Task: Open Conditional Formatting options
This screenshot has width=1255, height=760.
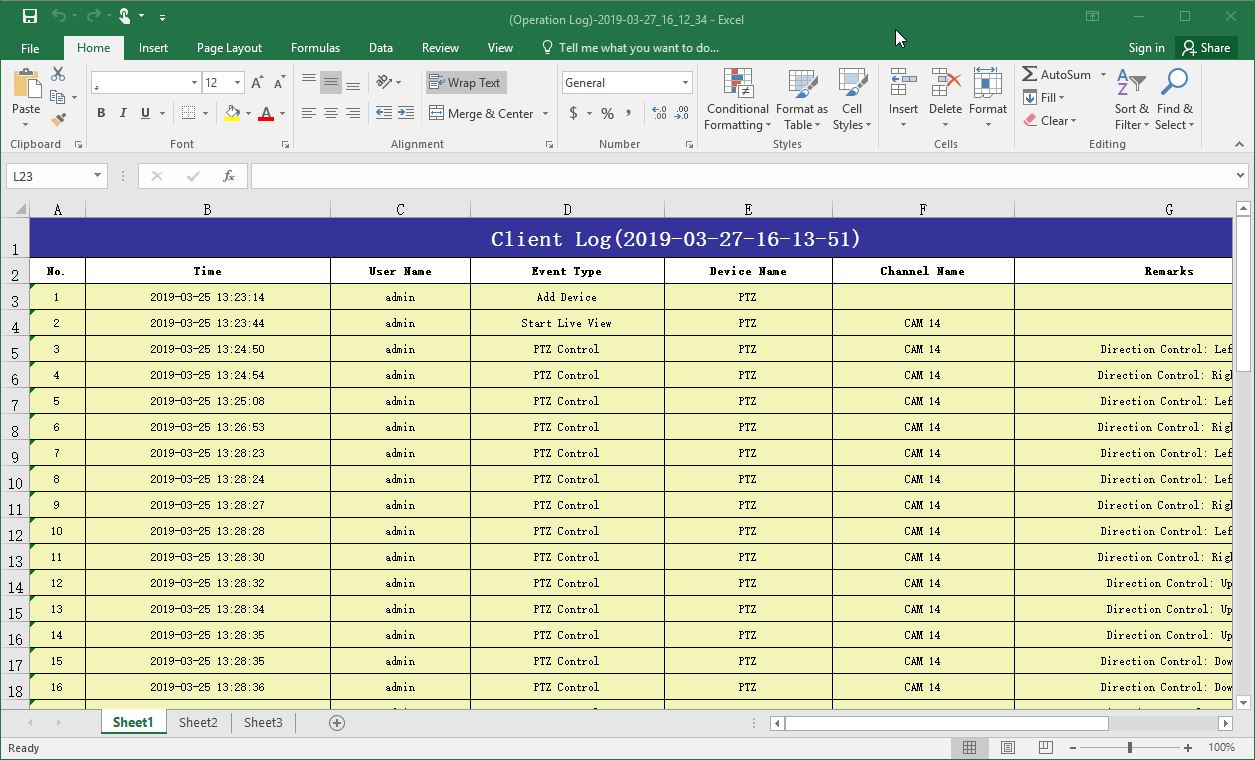Action: point(737,99)
